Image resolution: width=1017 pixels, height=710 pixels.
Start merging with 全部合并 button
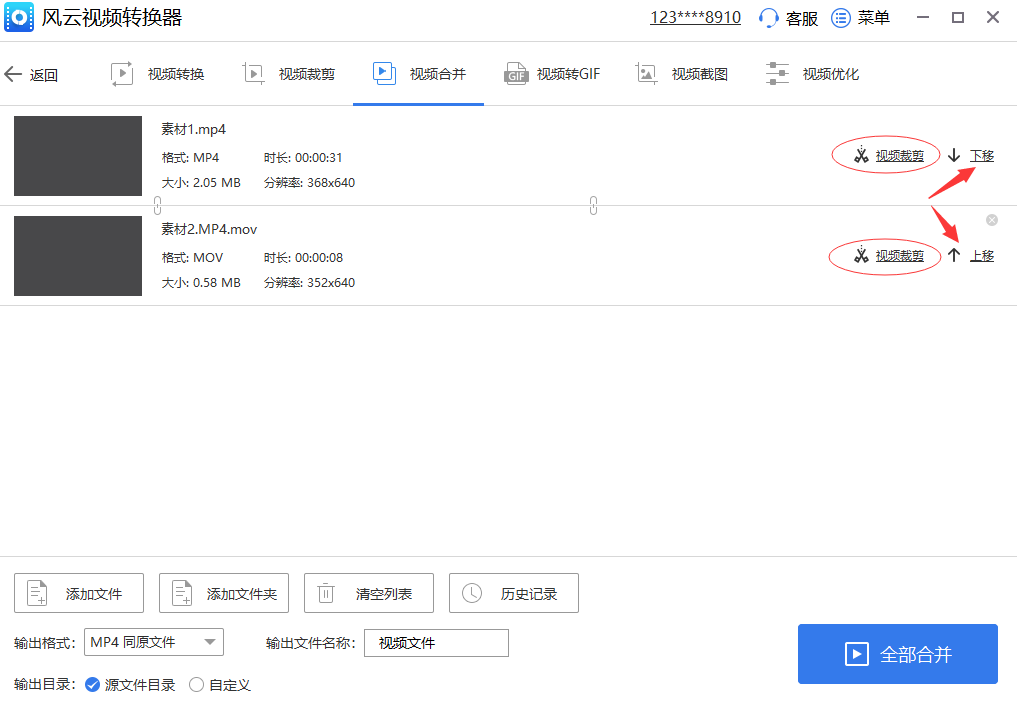898,654
